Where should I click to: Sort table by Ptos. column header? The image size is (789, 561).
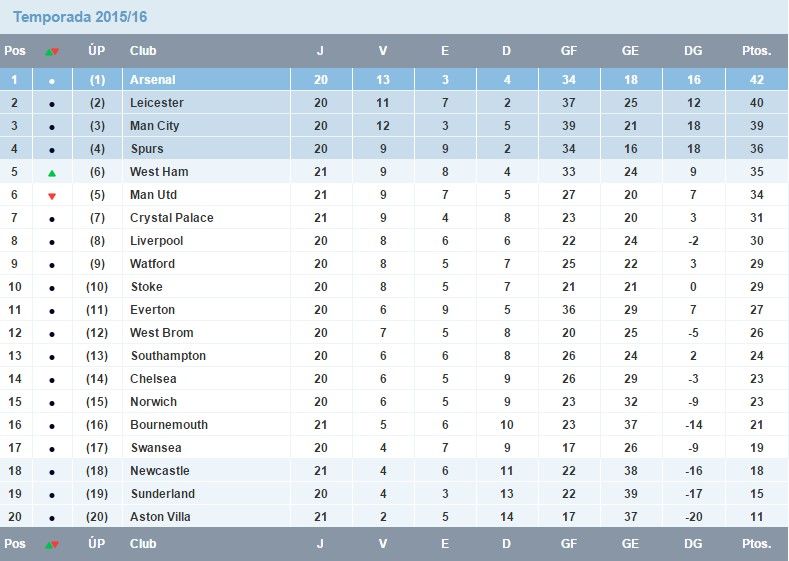click(x=756, y=51)
